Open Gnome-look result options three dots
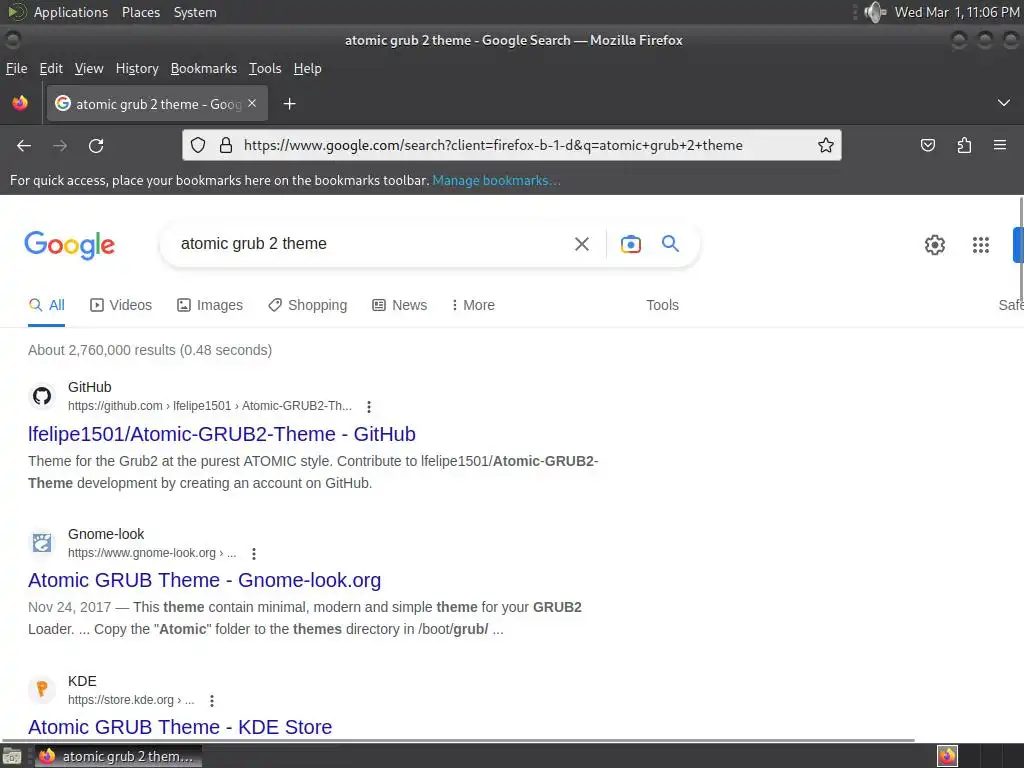 click(x=254, y=554)
